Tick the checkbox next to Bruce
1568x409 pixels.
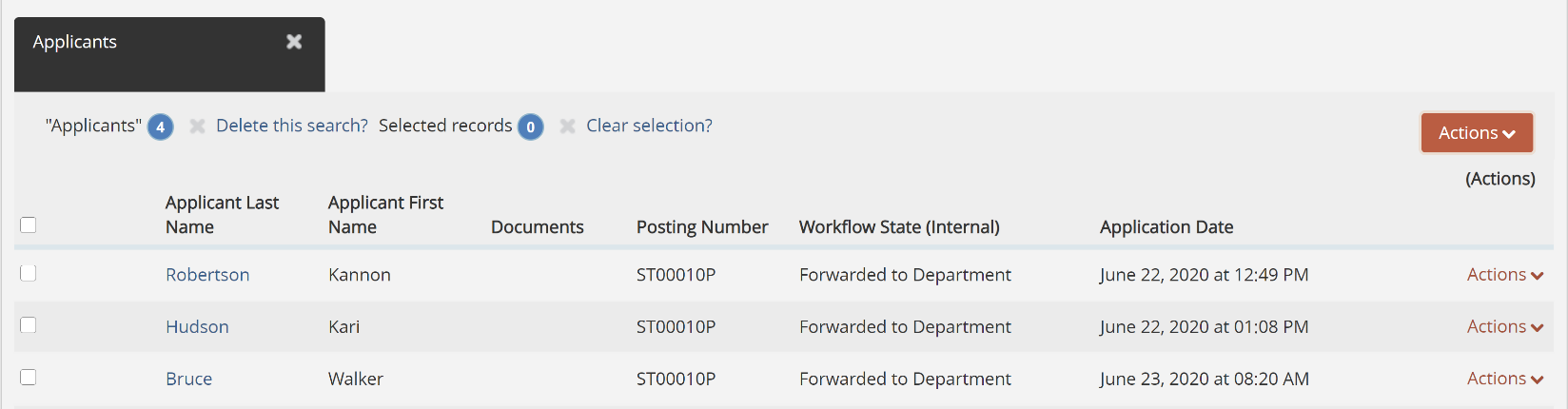click(x=29, y=378)
